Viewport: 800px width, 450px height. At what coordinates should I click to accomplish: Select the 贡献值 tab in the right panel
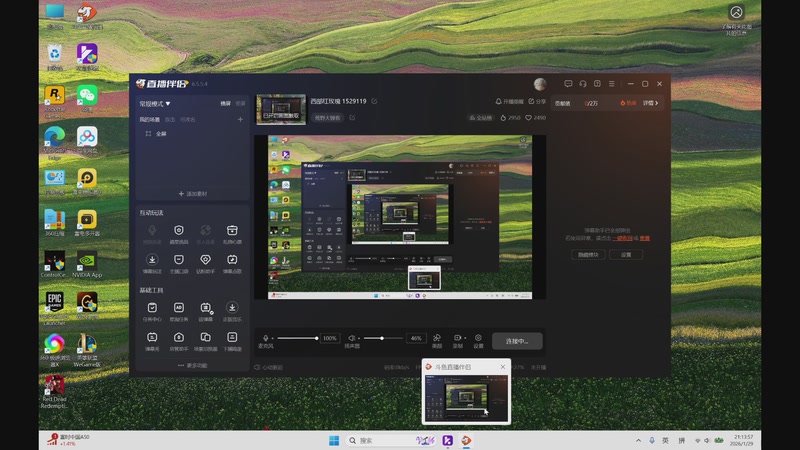click(562, 103)
